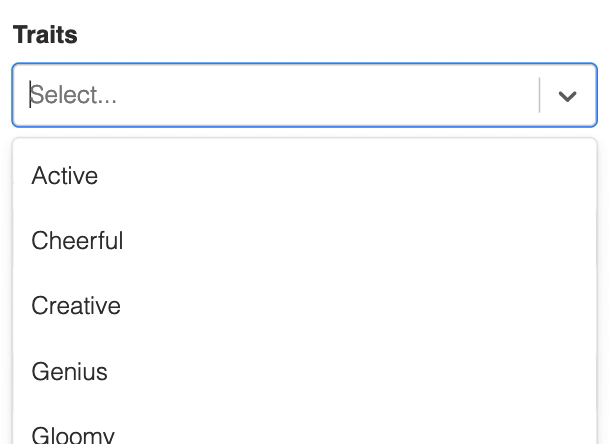Click the Traits field label
Screen dimensions: 610x444
click(45, 35)
